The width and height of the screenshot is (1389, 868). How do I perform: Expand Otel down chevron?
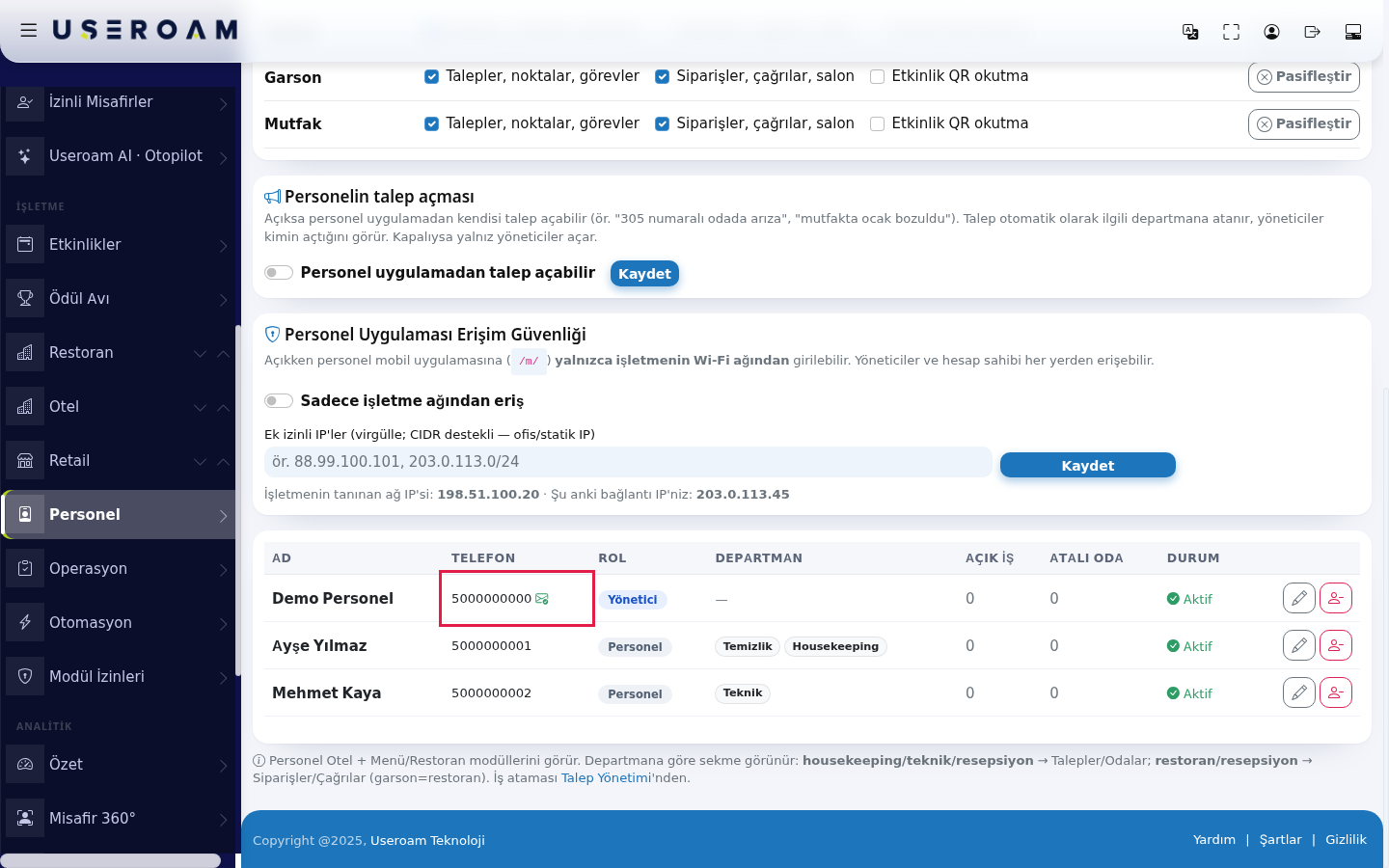click(201, 408)
